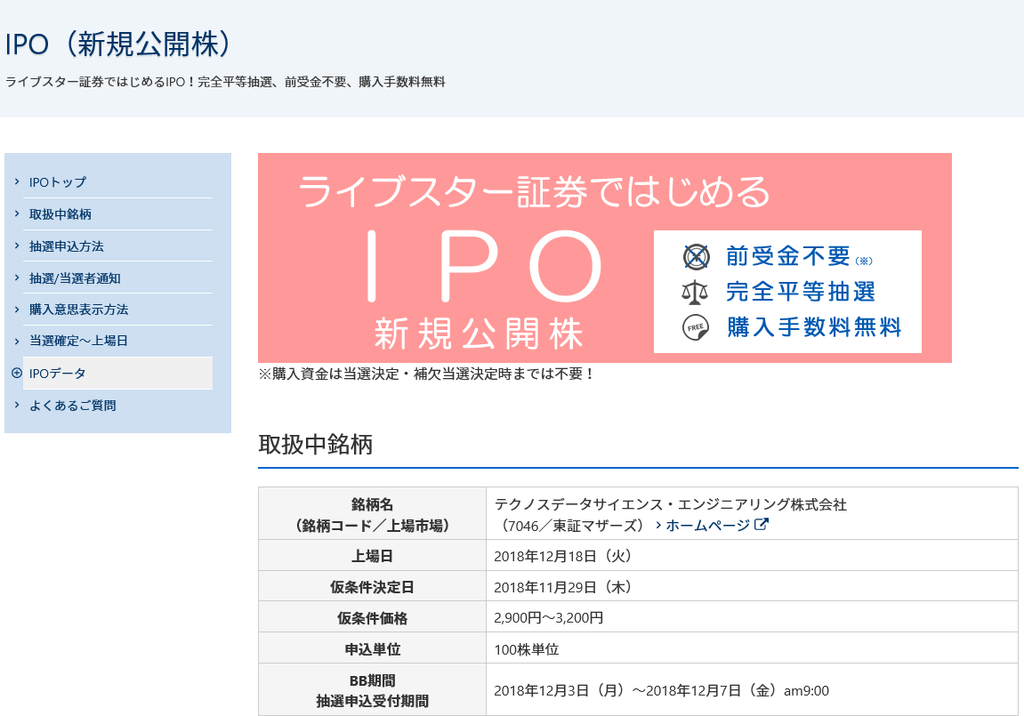Open よくあるご質問 sidebar link

pyautogui.click(x=72, y=406)
